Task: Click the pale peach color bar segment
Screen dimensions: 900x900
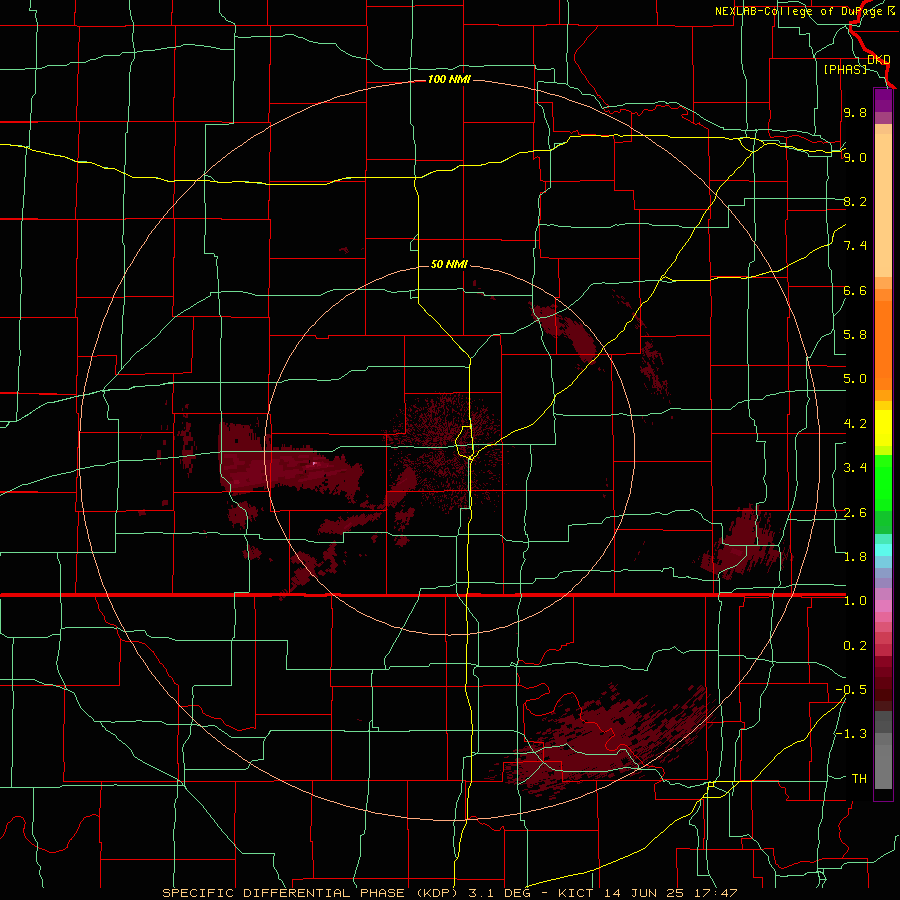Action: (883, 205)
